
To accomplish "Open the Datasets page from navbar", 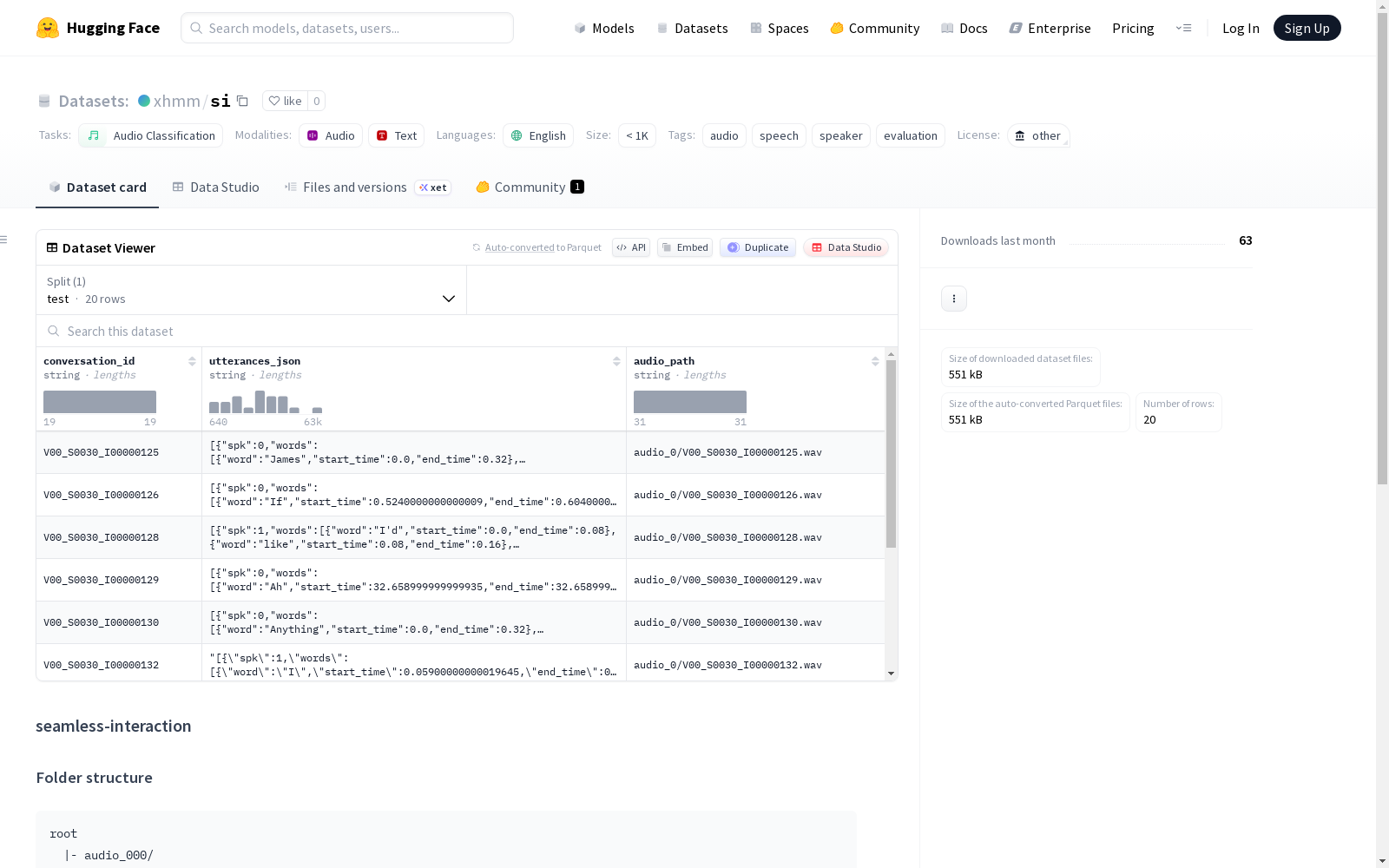I will (692, 28).
